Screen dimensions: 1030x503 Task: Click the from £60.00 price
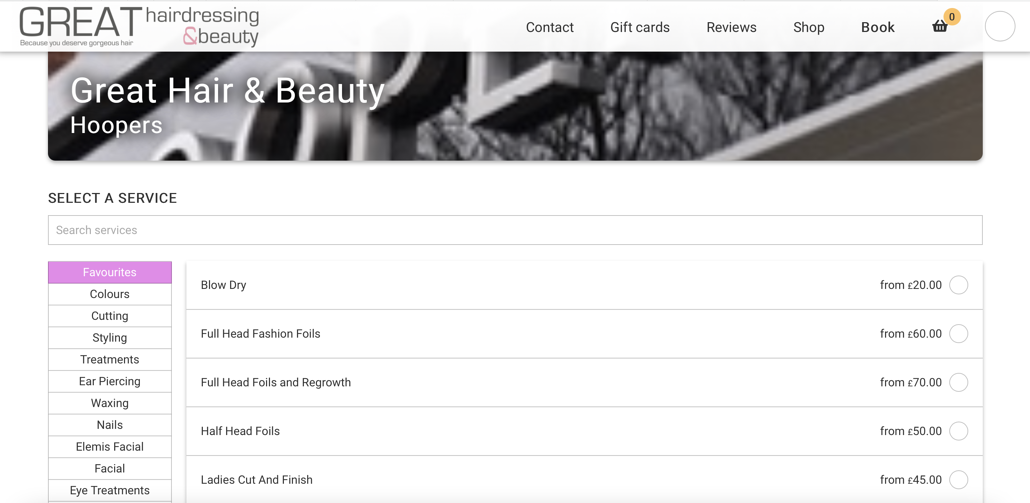coord(910,334)
